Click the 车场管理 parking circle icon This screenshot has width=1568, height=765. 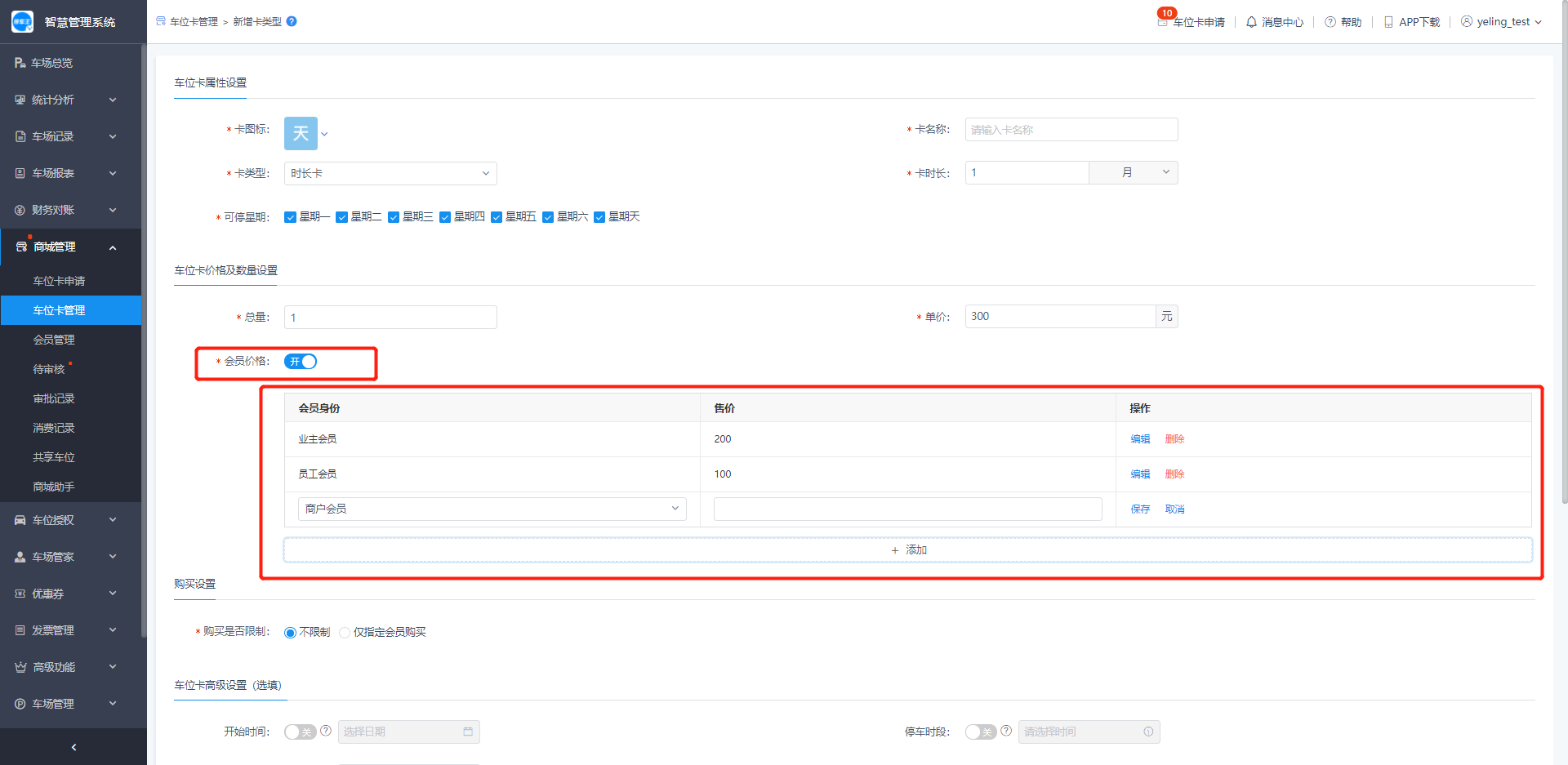coord(20,704)
